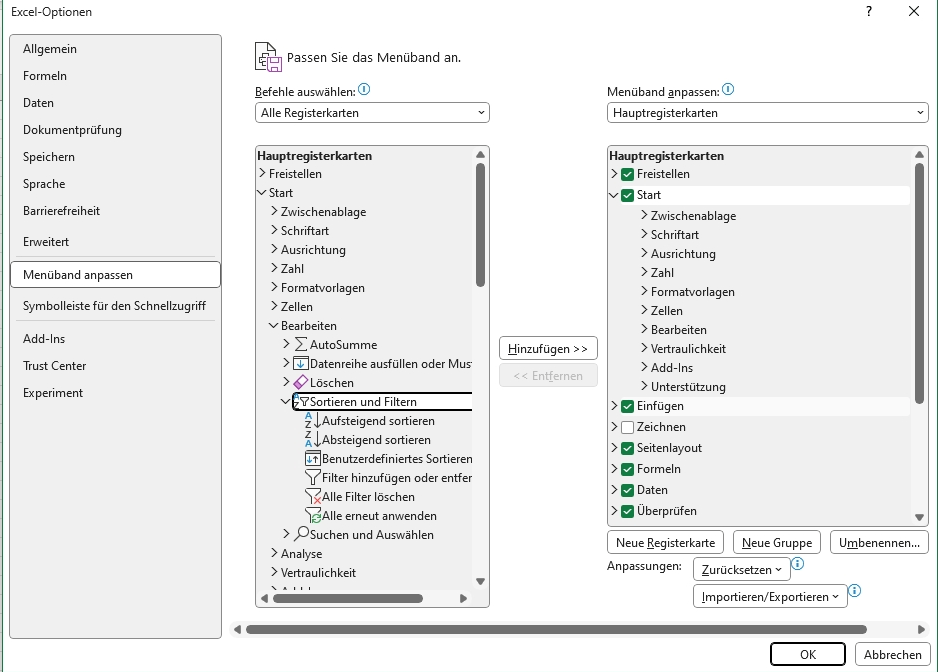This screenshot has width=938, height=672.
Task: Click the Sortieren und Filtern icon
Action: pos(301,402)
